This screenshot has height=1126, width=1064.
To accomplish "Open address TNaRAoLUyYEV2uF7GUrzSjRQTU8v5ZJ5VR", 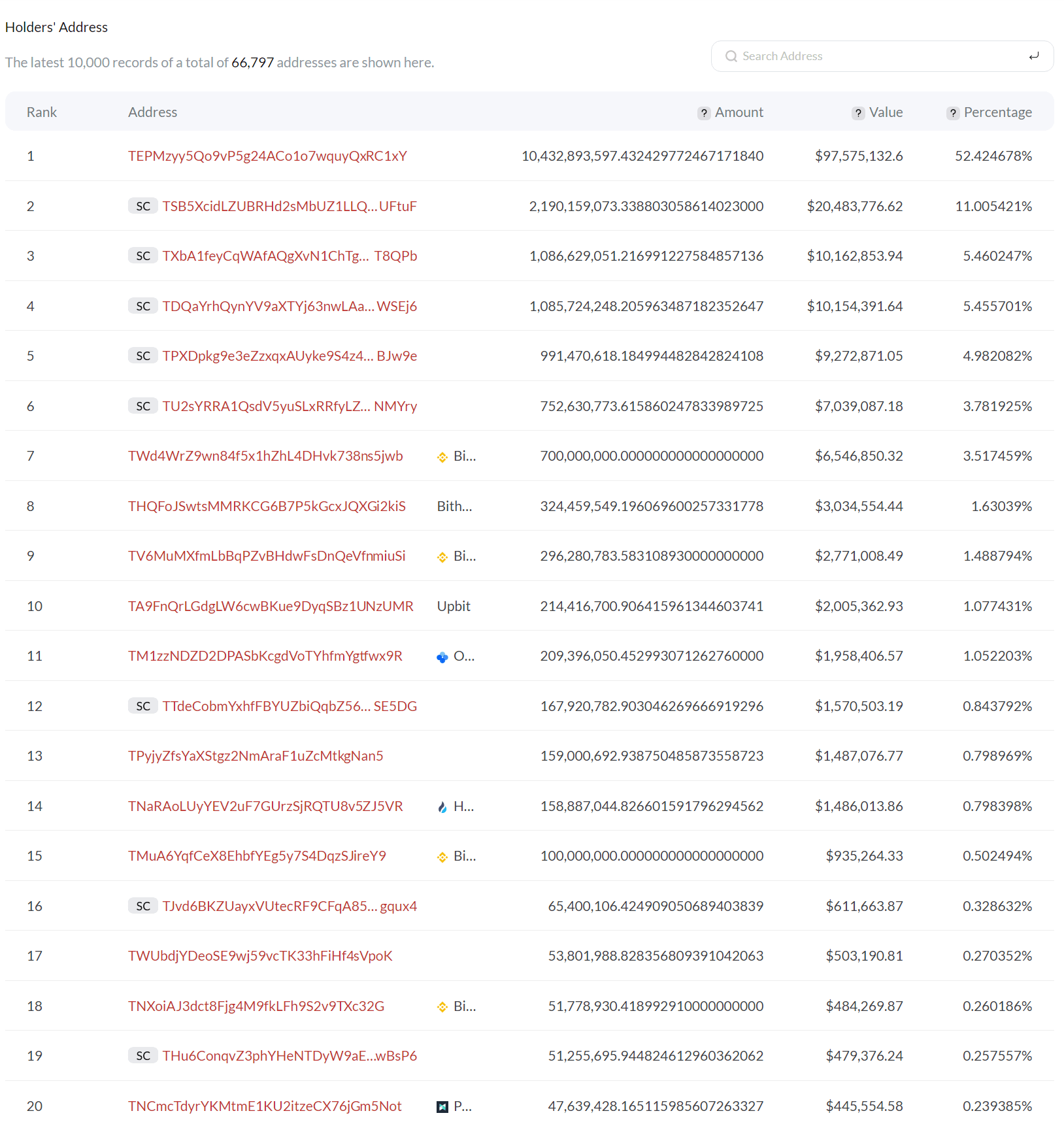I will click(265, 806).
